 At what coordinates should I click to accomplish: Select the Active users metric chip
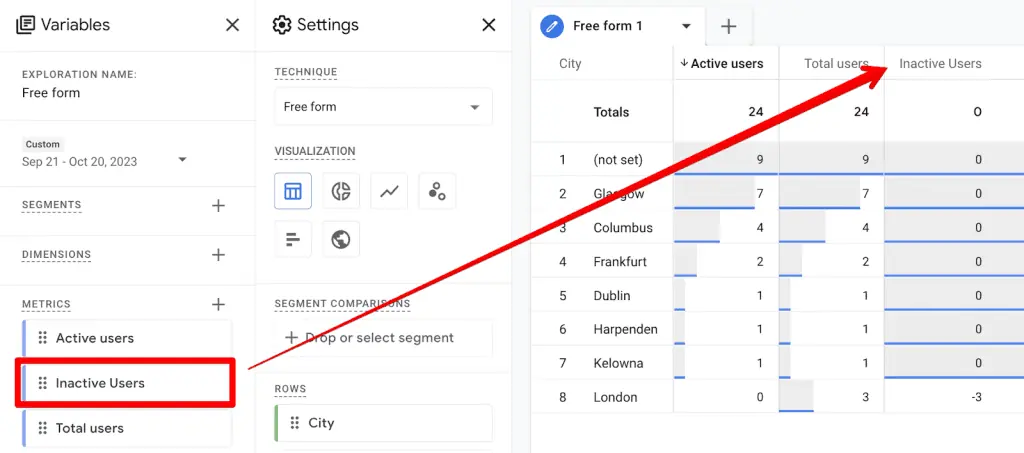coord(127,338)
